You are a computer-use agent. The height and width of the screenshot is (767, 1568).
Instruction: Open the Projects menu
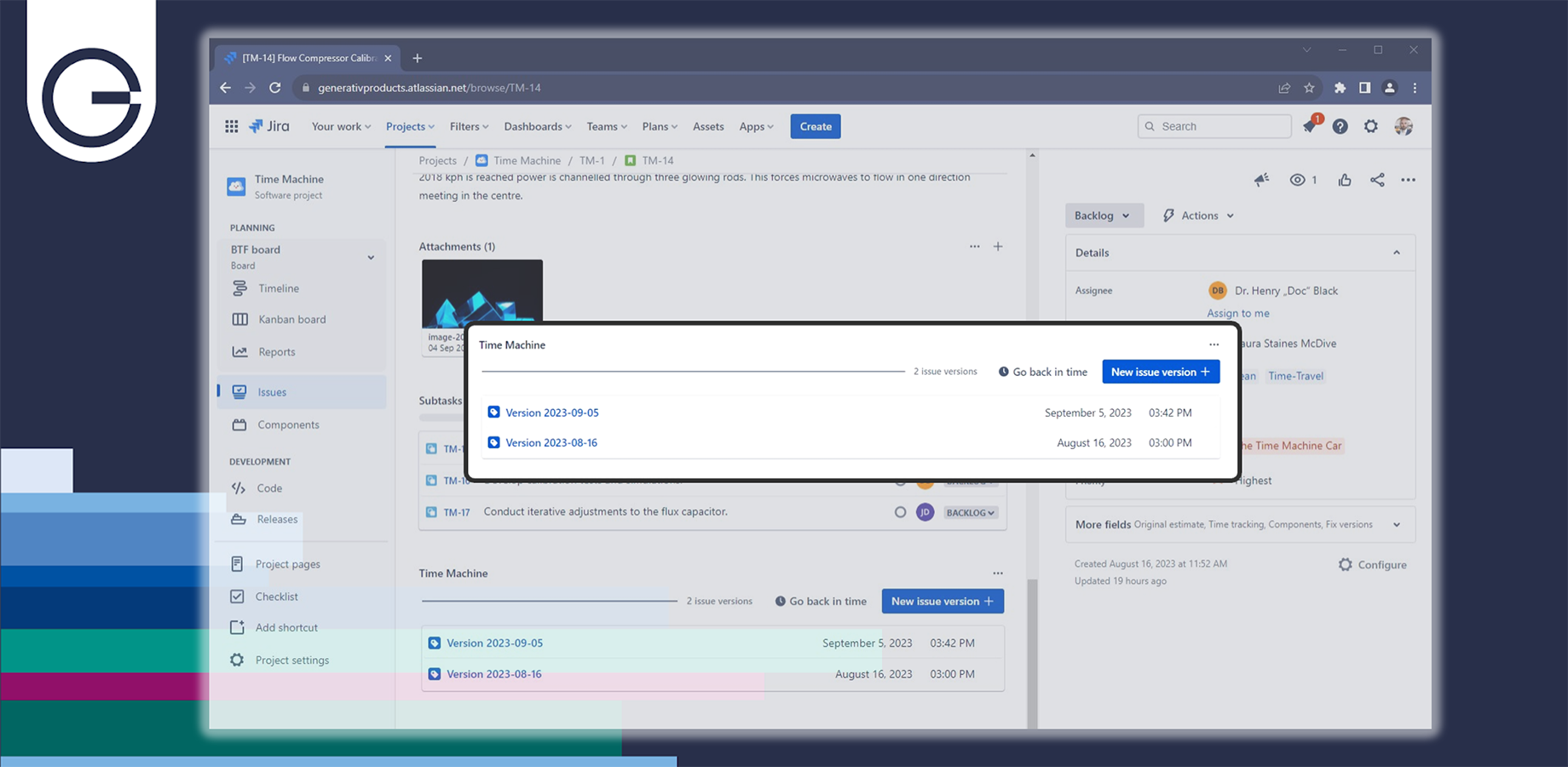tap(410, 127)
